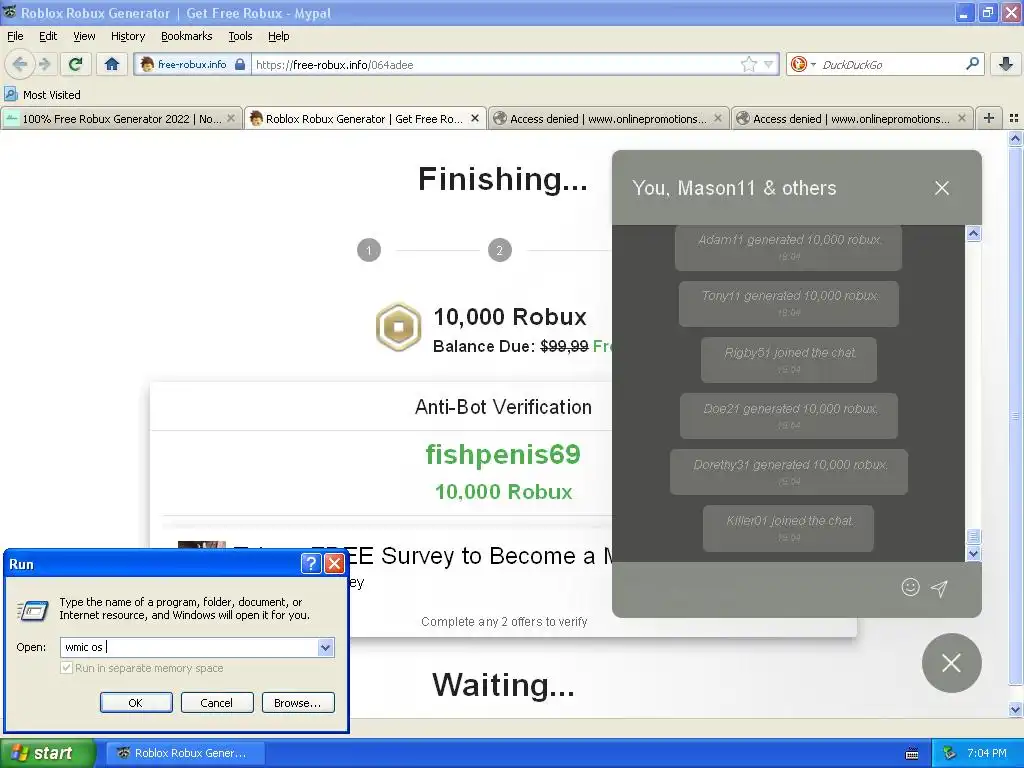This screenshot has width=1024, height=768.
Task: Click the browser page scrollbar down arrow
Action: [1016, 709]
